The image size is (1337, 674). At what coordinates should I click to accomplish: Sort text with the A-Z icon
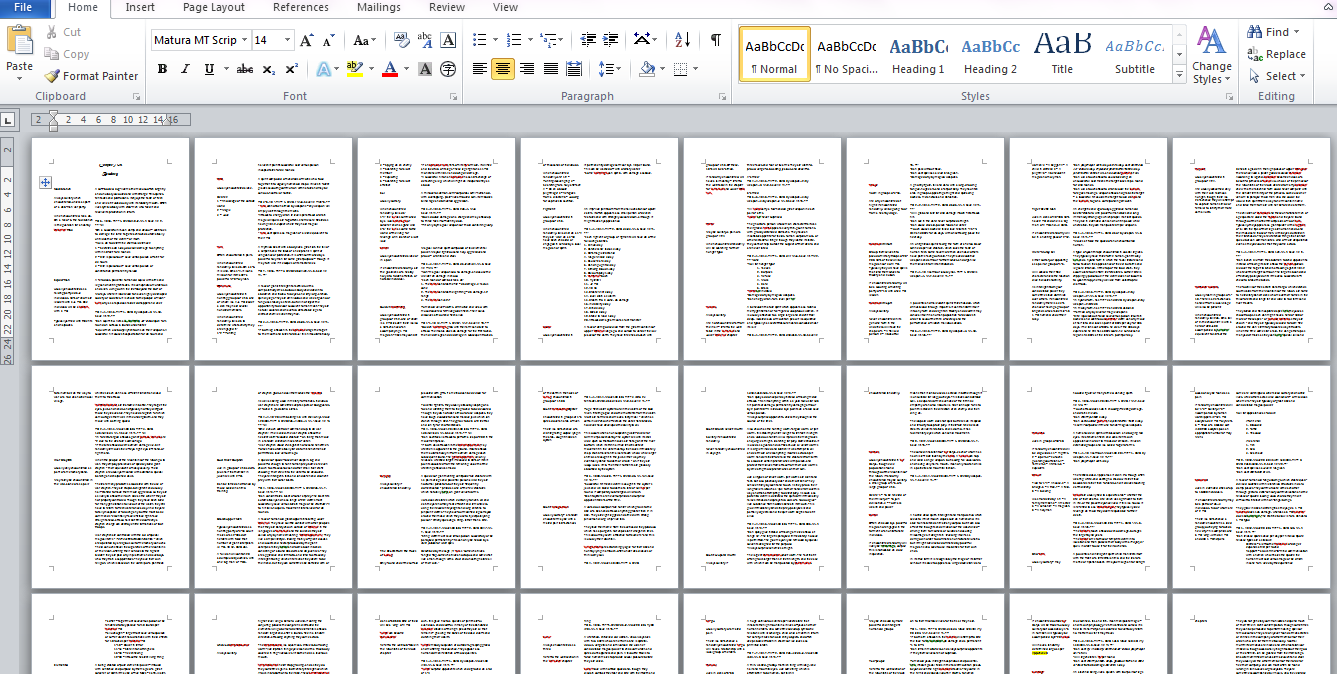(x=682, y=40)
